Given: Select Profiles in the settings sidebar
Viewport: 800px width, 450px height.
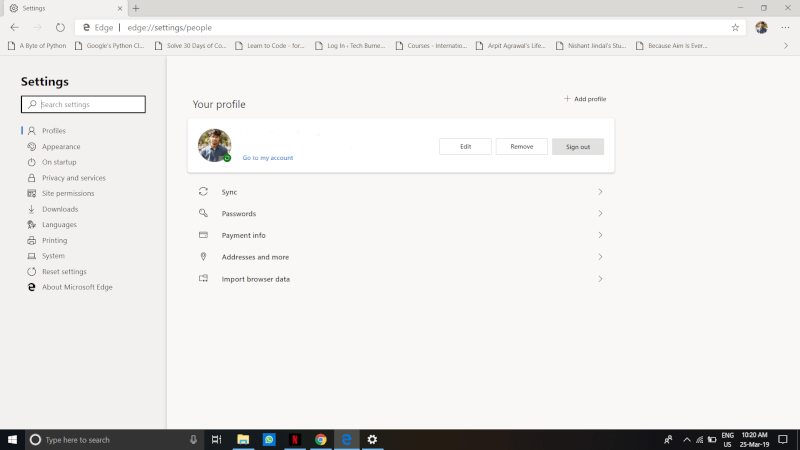Looking at the screenshot, I should pyautogui.click(x=54, y=131).
